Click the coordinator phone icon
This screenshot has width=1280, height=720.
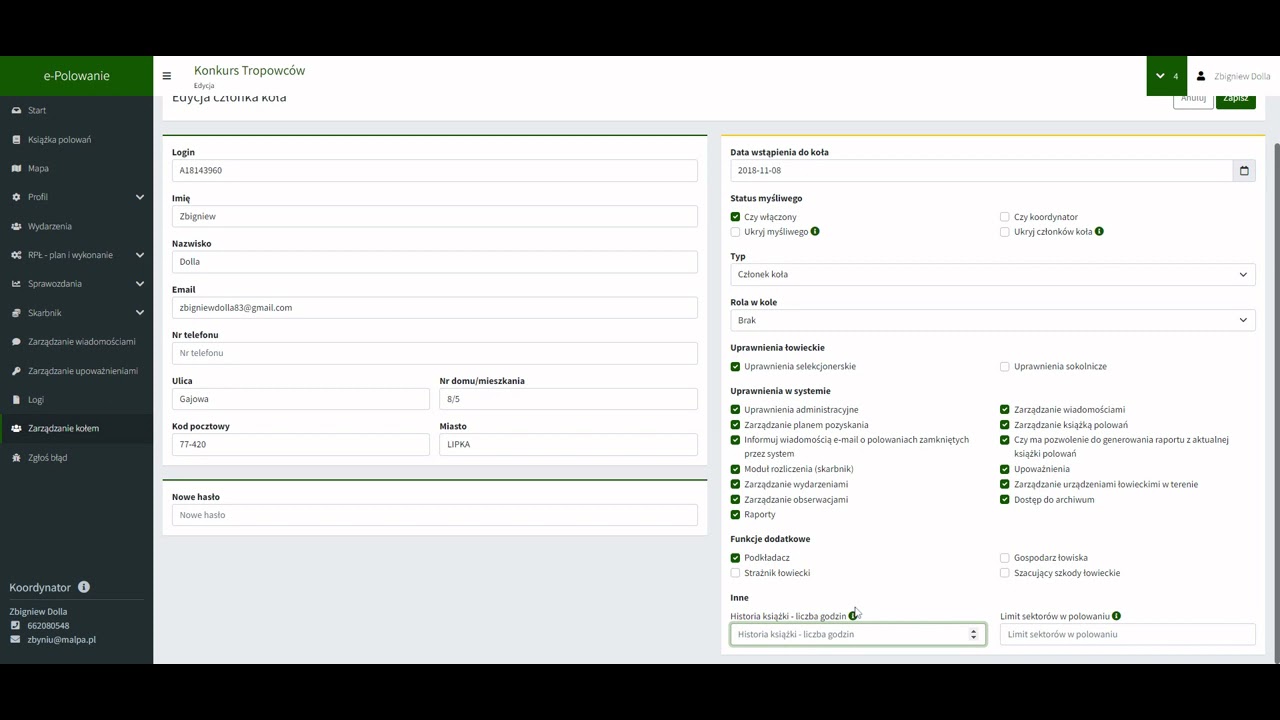pyautogui.click(x=15, y=626)
